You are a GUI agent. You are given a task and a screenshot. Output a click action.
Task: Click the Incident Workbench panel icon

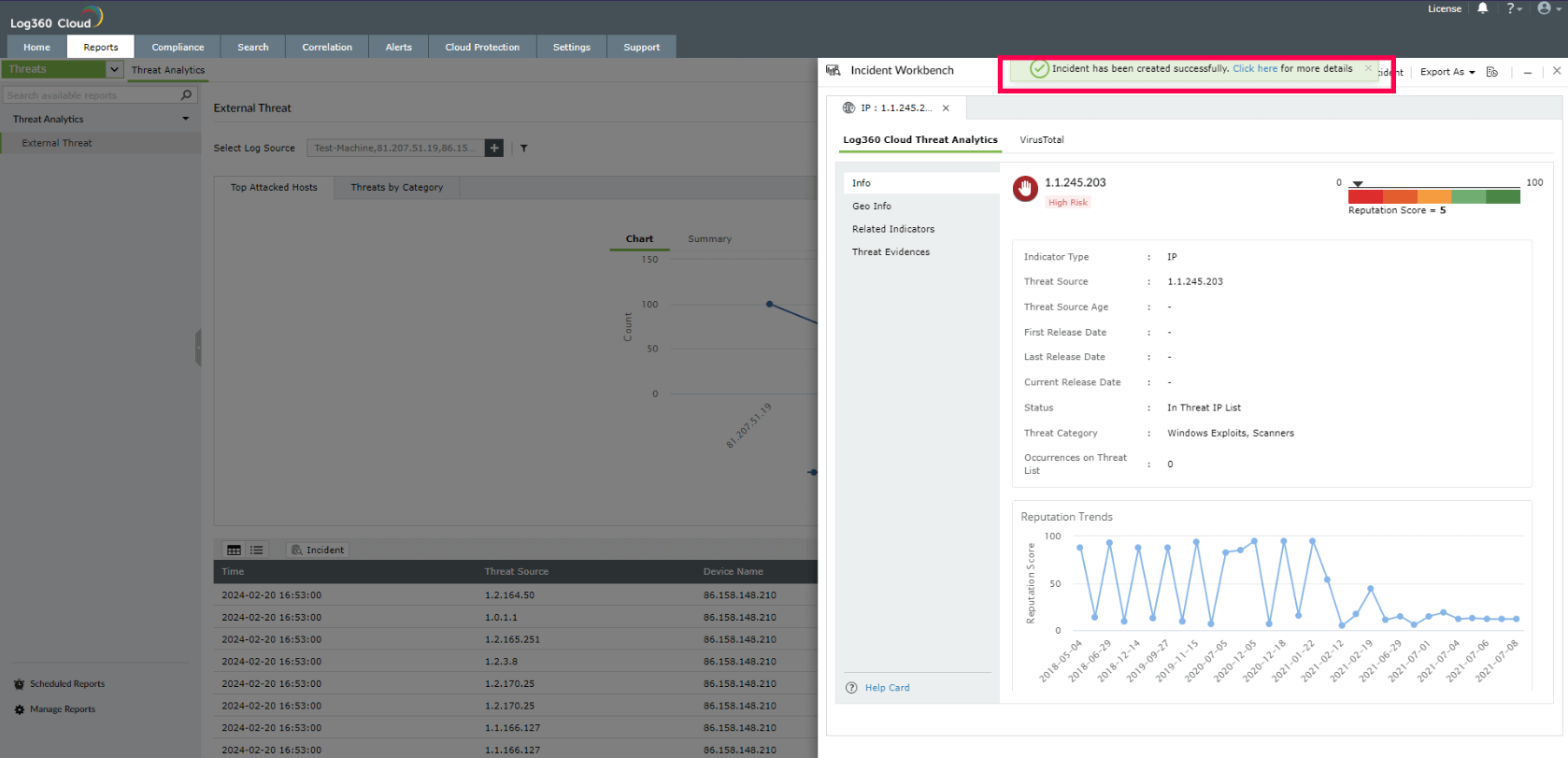point(834,71)
